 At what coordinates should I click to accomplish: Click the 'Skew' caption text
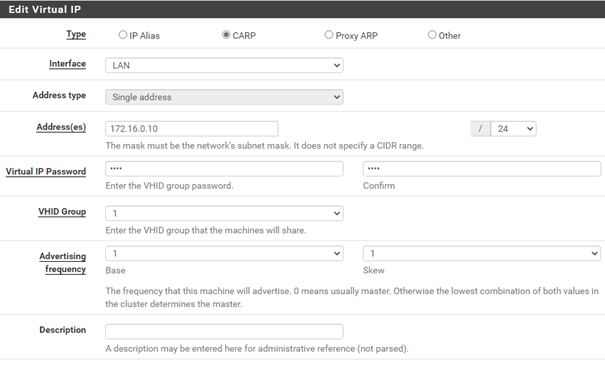coord(373,270)
